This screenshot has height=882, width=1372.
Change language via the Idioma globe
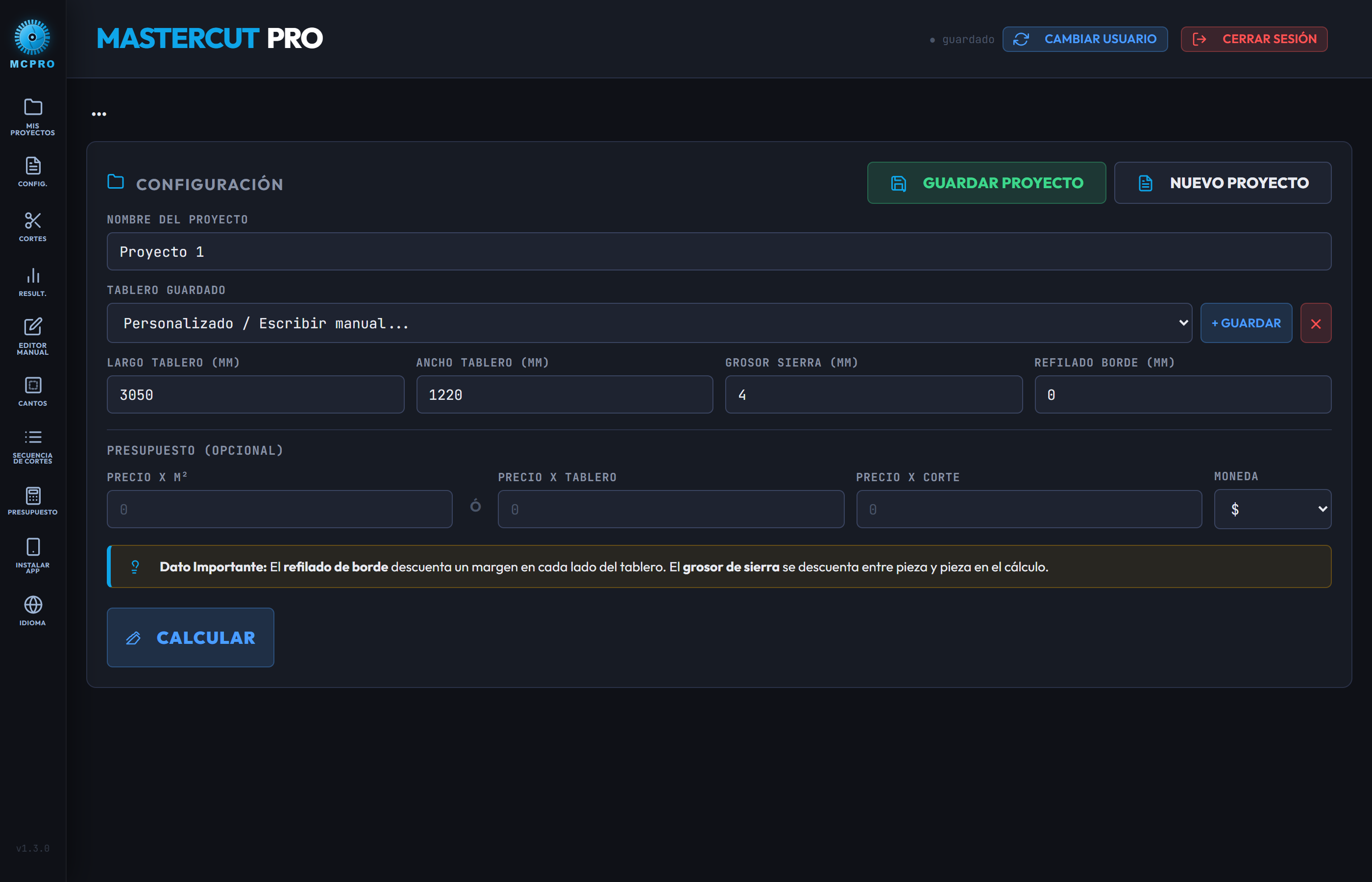pos(33,611)
